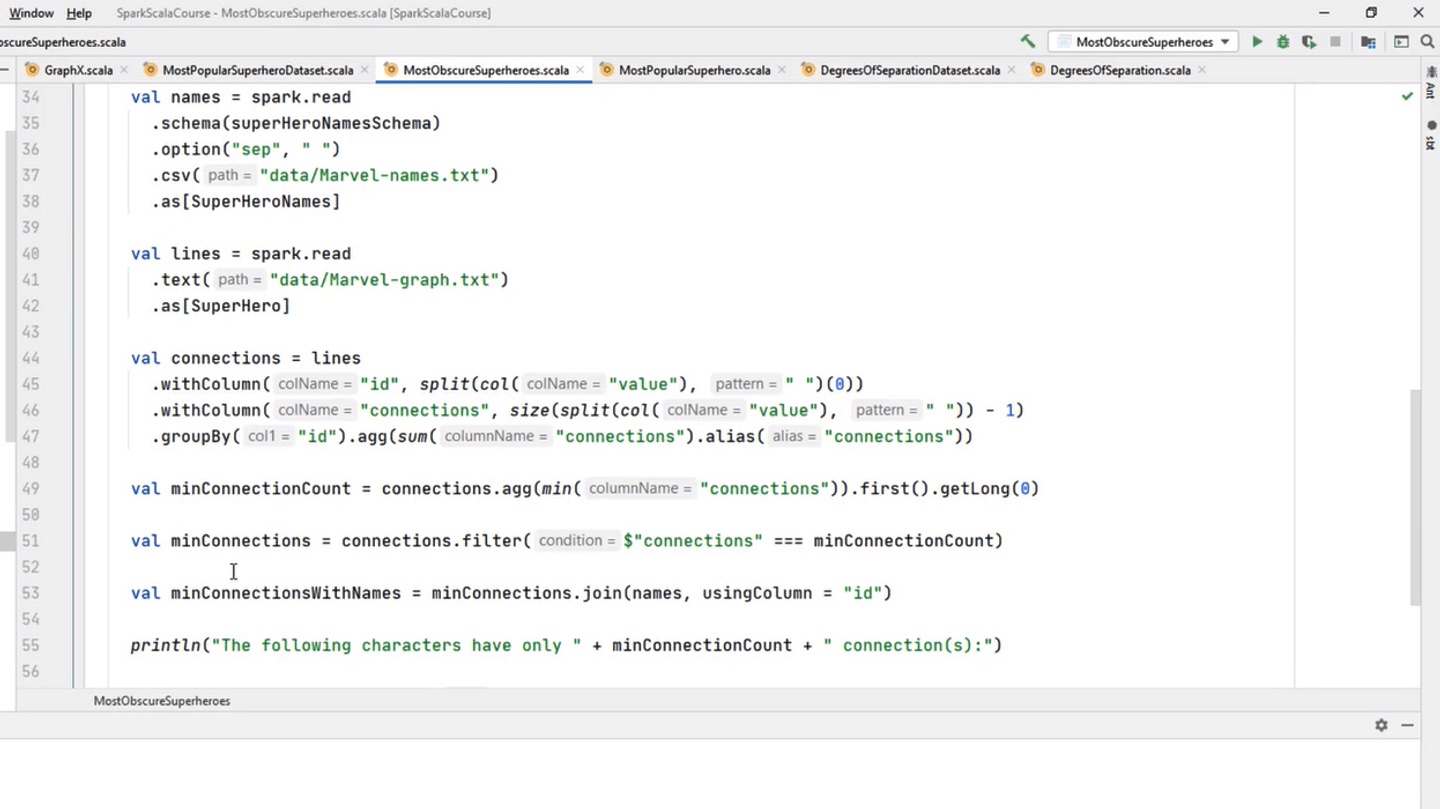Close the MostPopularSuperhero.scala tab
Image resolution: width=1440 pixels, height=809 pixels.
pyautogui.click(x=781, y=70)
